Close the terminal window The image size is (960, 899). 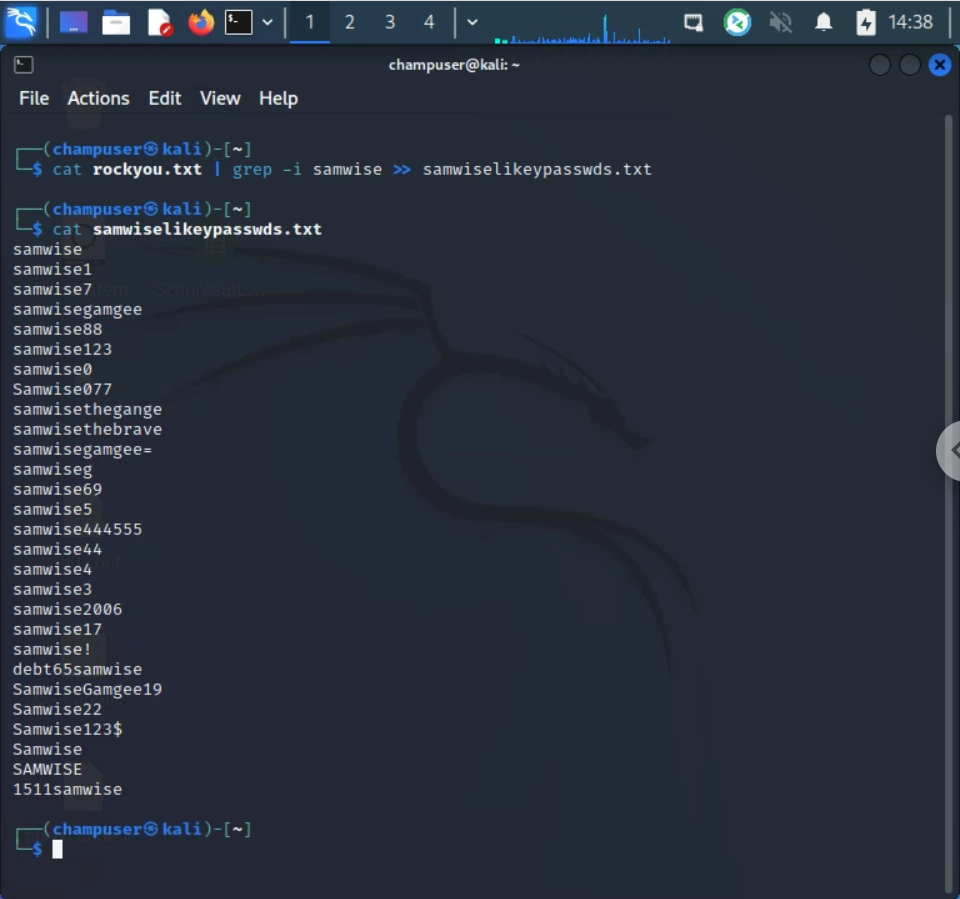point(939,64)
